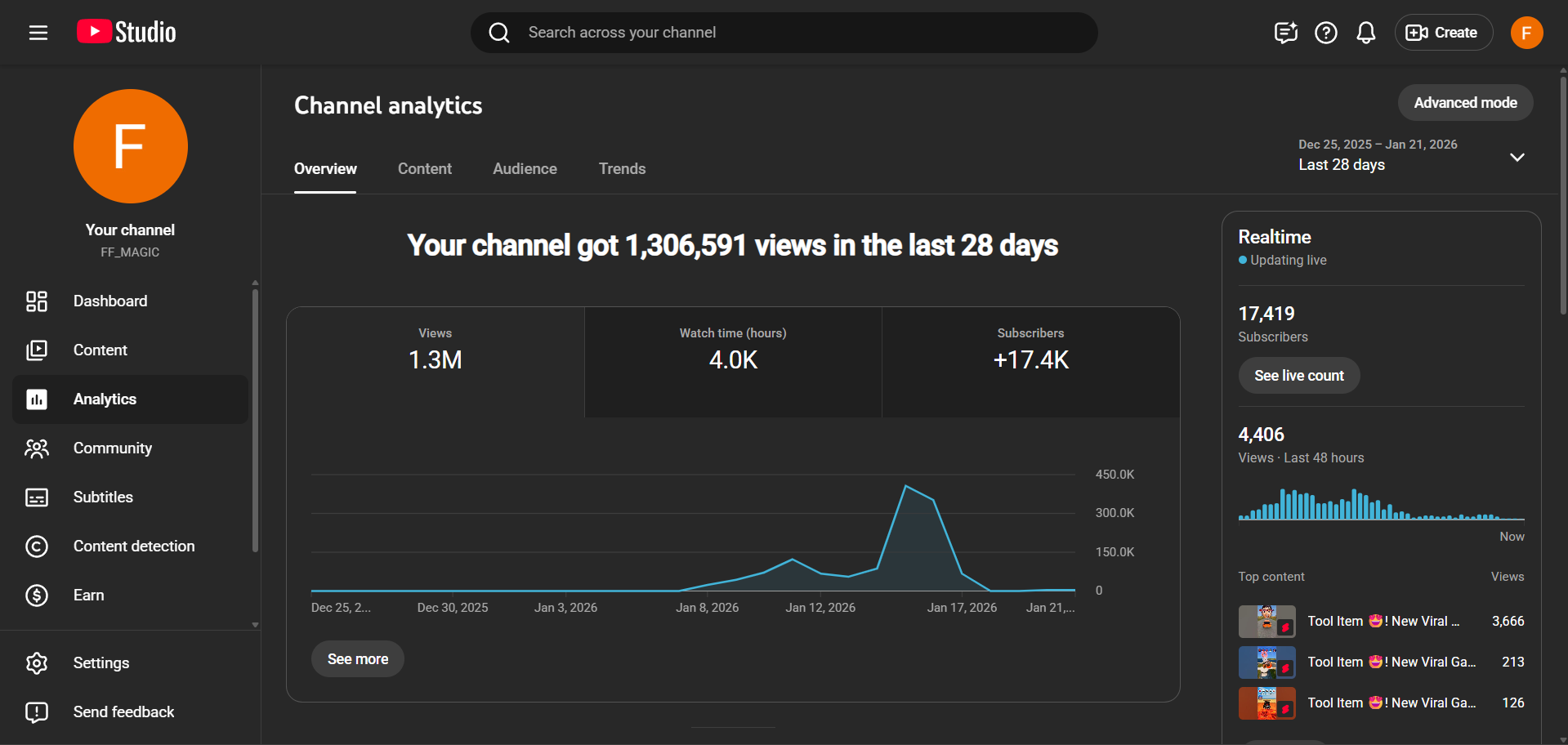Viewport: 1568px width, 745px height.
Task: Open the help question mark icon
Action: pos(1325,33)
